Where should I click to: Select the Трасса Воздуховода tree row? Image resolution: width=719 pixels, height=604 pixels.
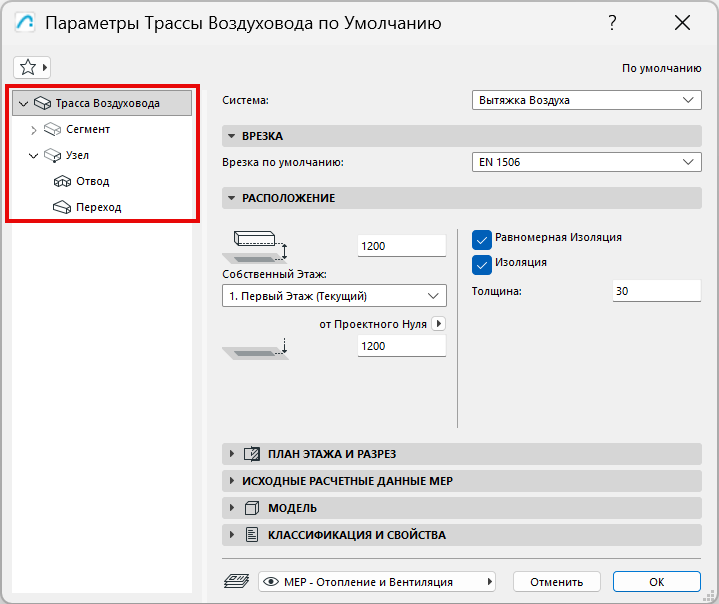pyautogui.click(x=102, y=103)
